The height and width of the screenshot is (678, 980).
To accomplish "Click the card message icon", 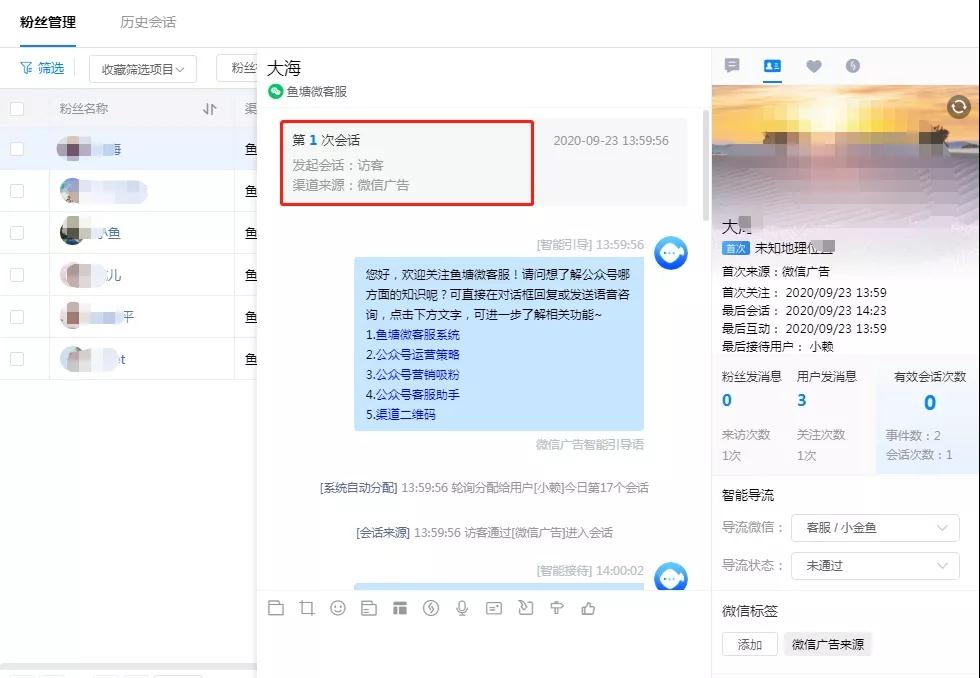I will tap(494, 608).
